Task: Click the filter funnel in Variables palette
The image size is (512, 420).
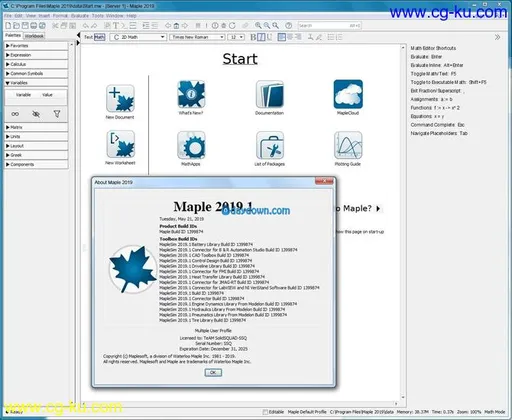Action: pyautogui.click(x=57, y=114)
